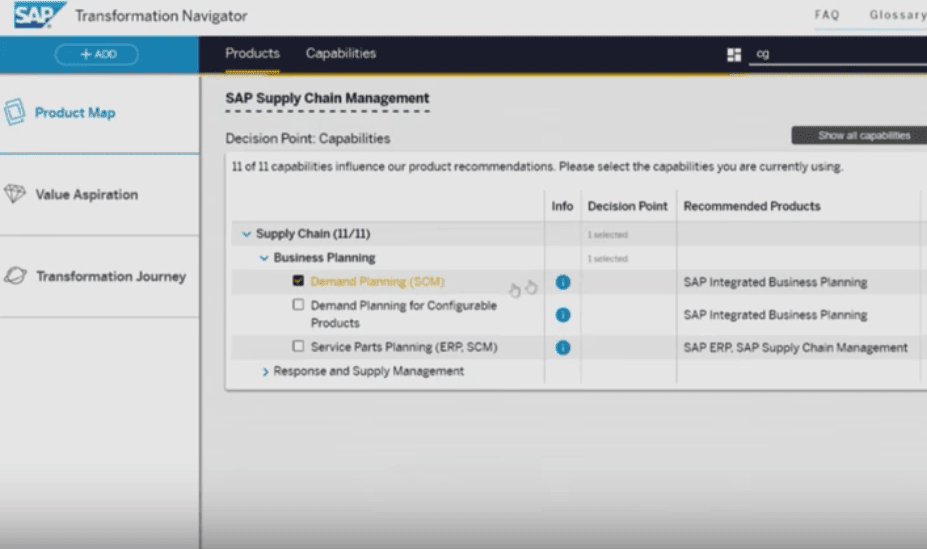Expand Response and Supply Management group

(265, 372)
